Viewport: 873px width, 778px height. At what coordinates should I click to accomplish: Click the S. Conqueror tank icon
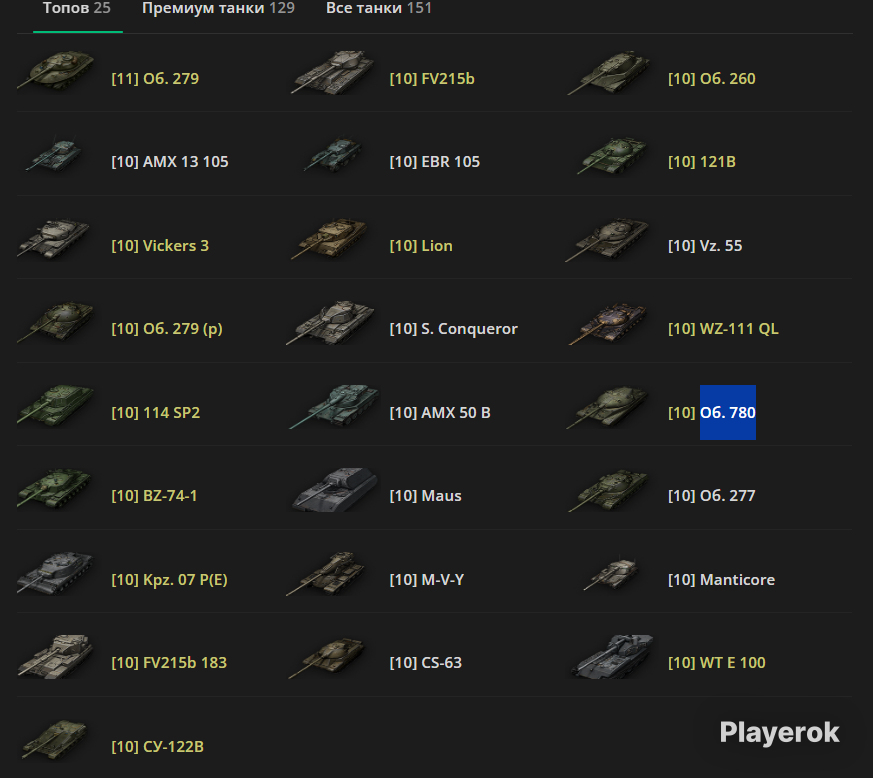331,323
